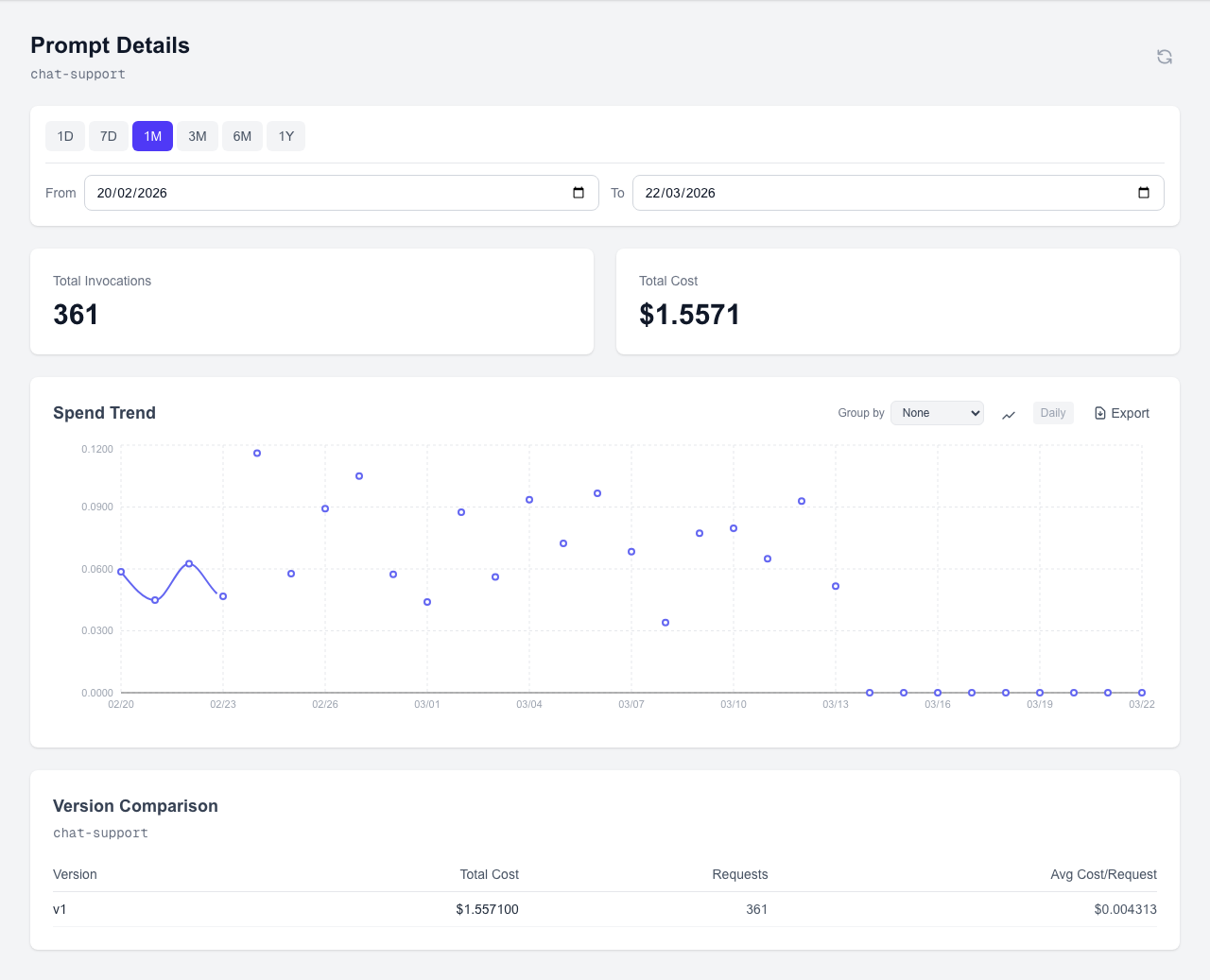Click the Export file icon
The width and height of the screenshot is (1210, 980).
(1100, 413)
